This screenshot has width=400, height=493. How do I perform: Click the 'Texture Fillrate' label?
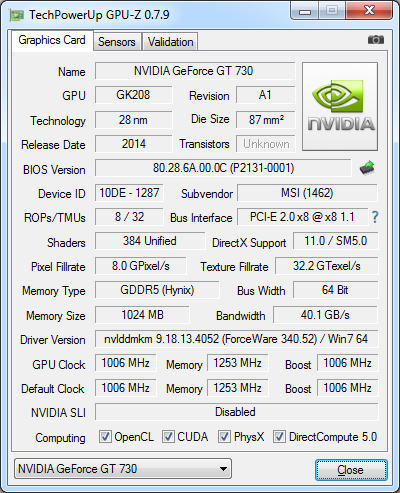click(x=234, y=267)
